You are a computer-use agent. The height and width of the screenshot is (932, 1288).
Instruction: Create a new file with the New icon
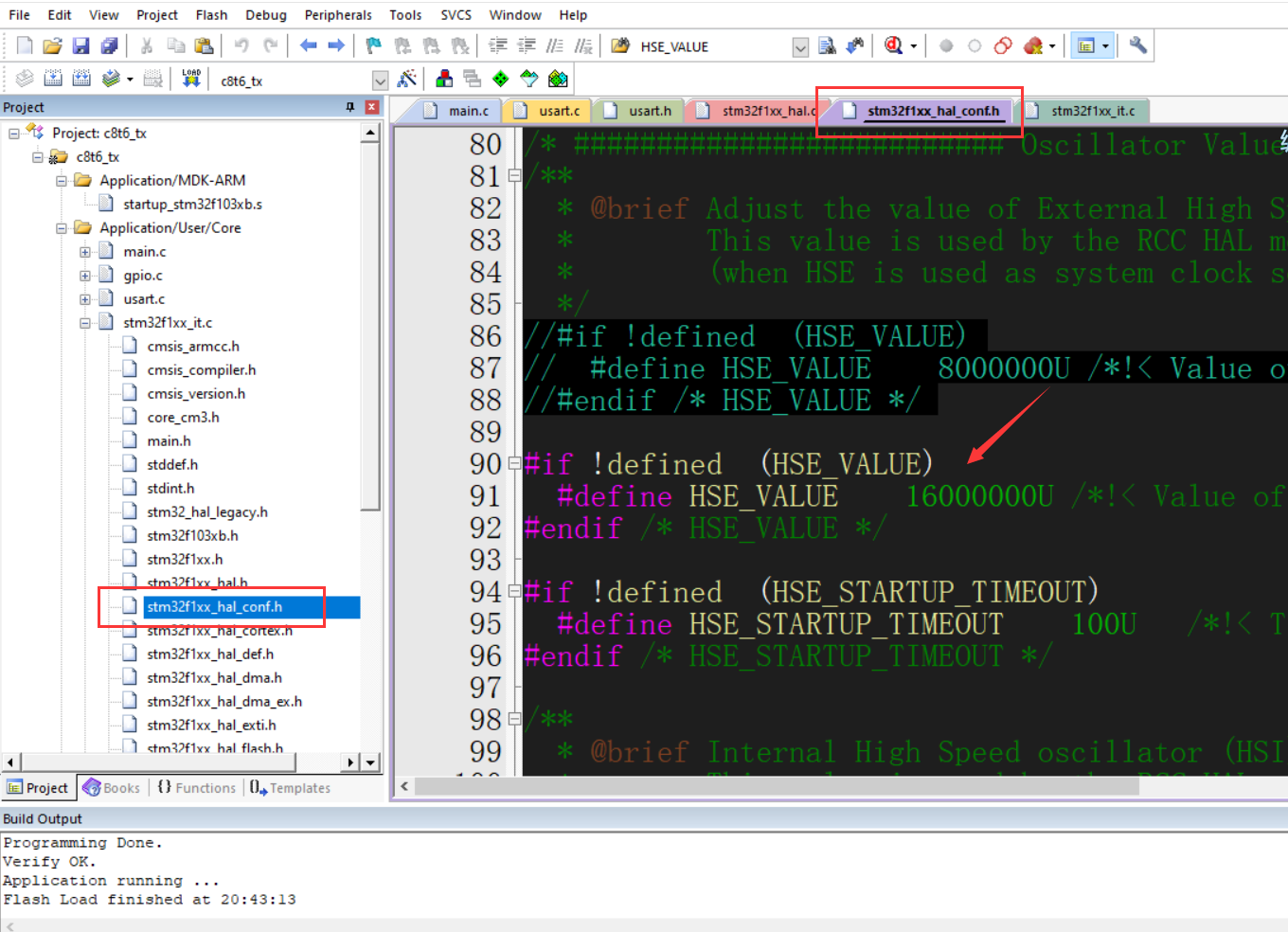pyautogui.click(x=25, y=45)
